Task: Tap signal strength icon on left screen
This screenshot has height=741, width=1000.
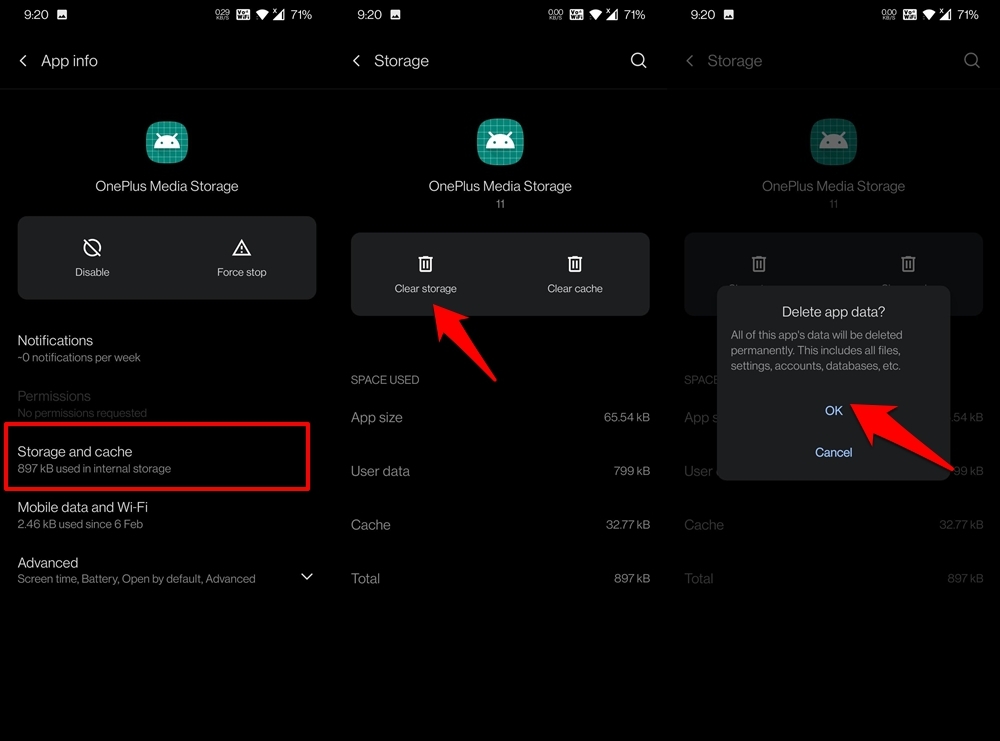Action: pyautogui.click(x=279, y=14)
